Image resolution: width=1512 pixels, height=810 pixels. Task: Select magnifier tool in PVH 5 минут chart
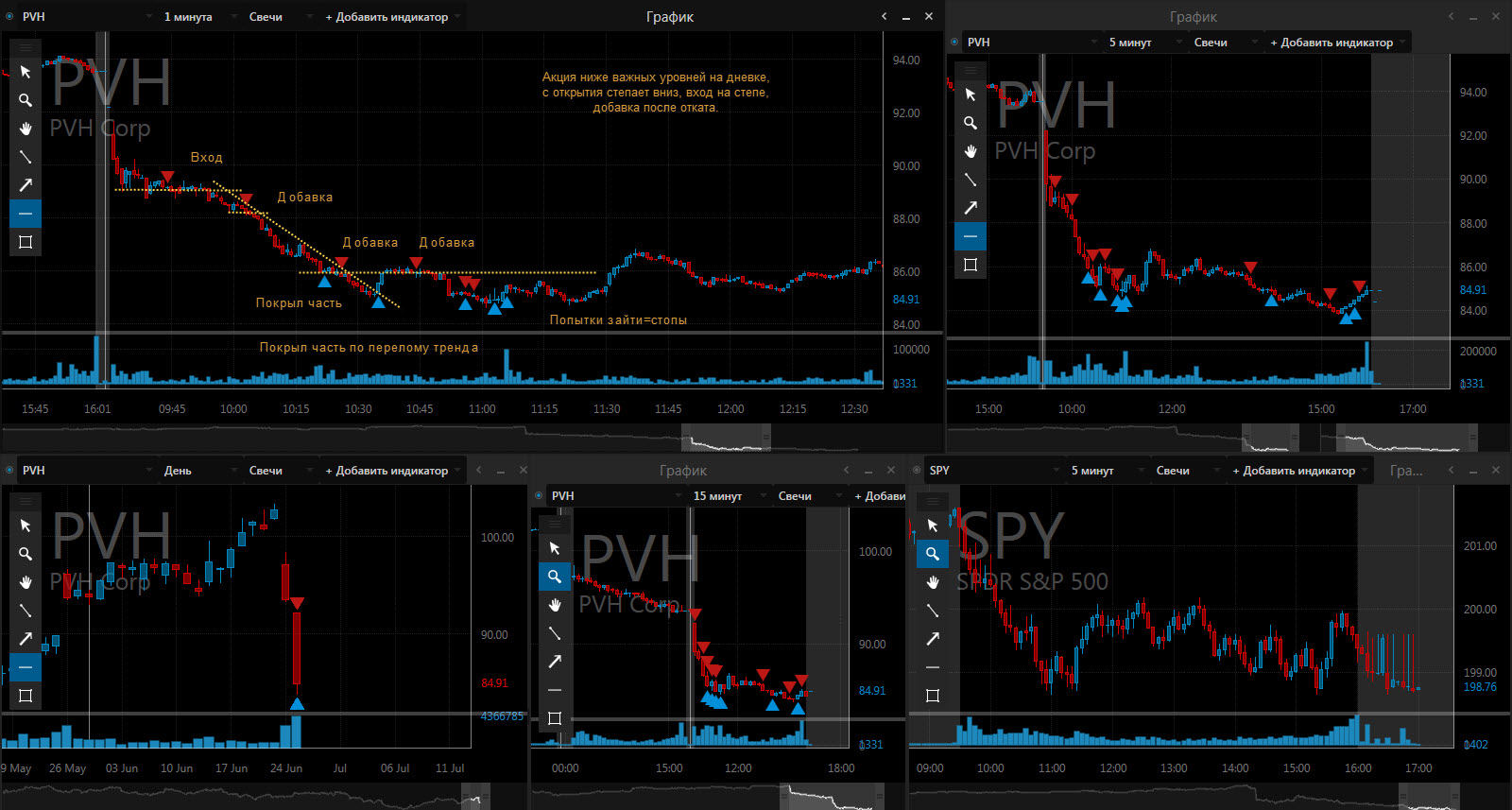971,123
